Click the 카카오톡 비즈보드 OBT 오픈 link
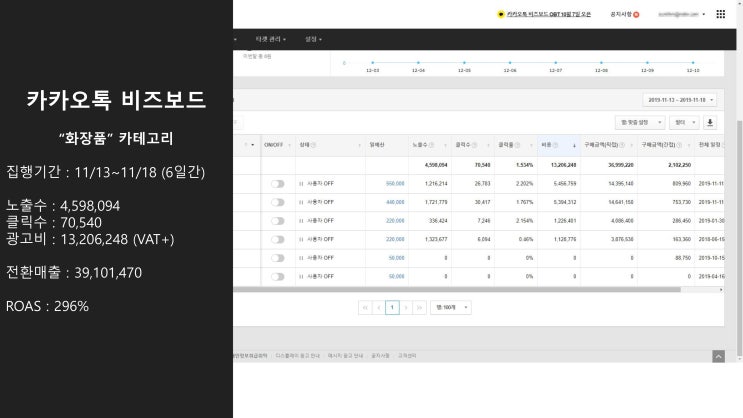The image size is (743, 418). [x=549, y=14]
